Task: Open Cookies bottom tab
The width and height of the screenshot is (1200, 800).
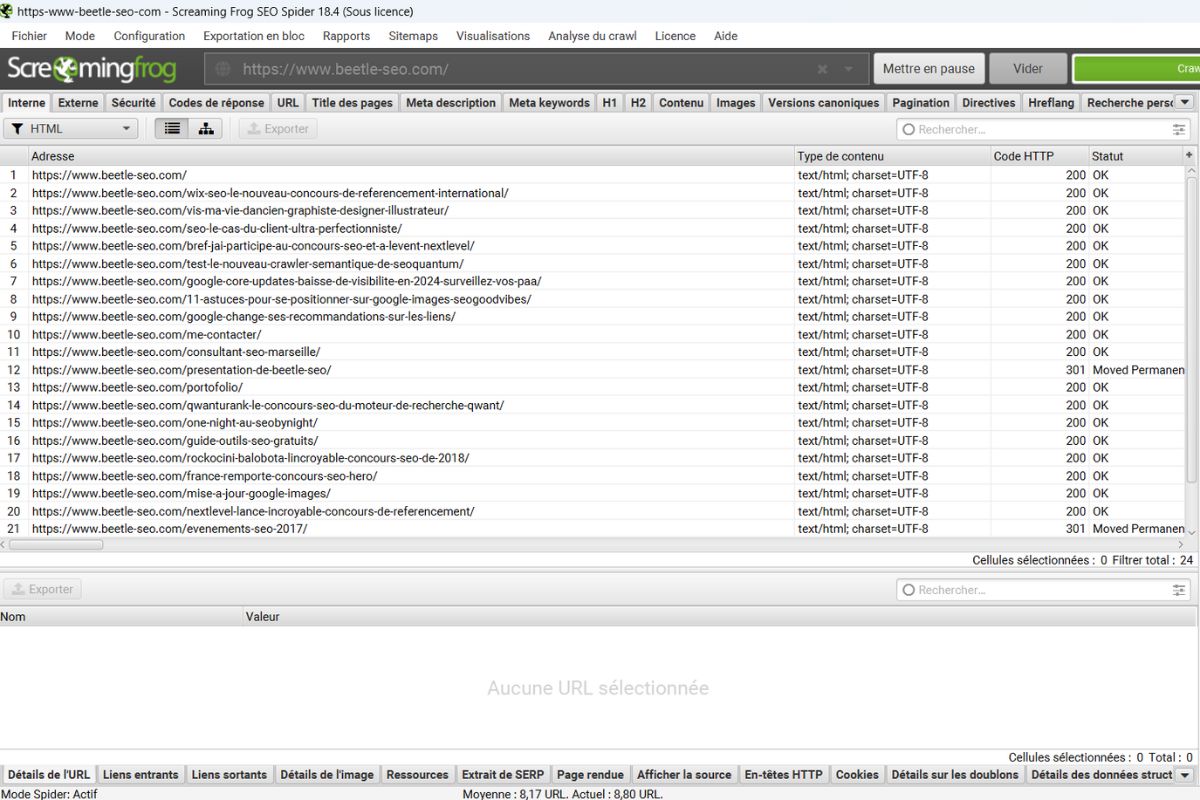Action: click(x=857, y=774)
